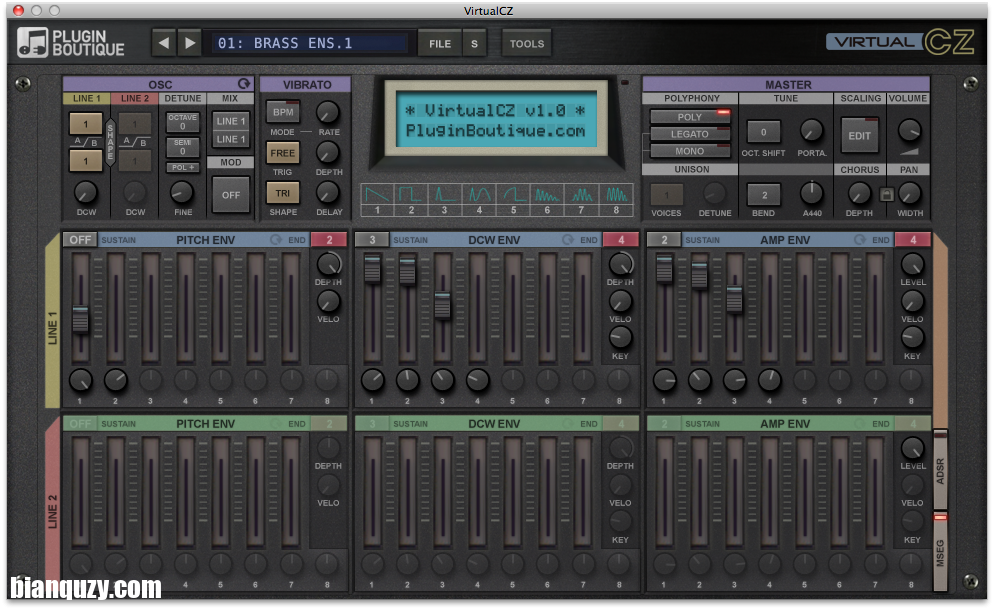Enable LEGATO polyphony mode
The width and height of the screenshot is (994, 610).
(x=690, y=134)
